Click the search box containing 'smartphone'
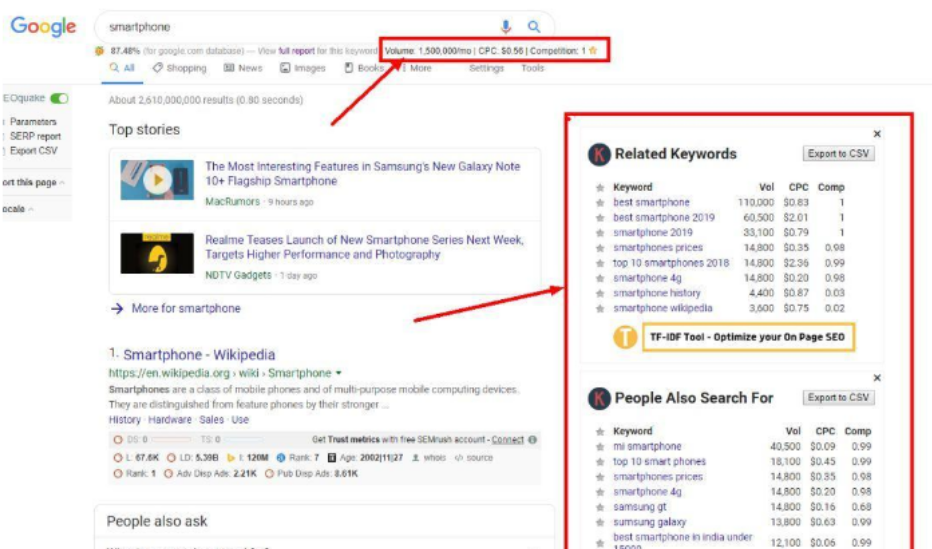932x549 pixels. click(300, 27)
